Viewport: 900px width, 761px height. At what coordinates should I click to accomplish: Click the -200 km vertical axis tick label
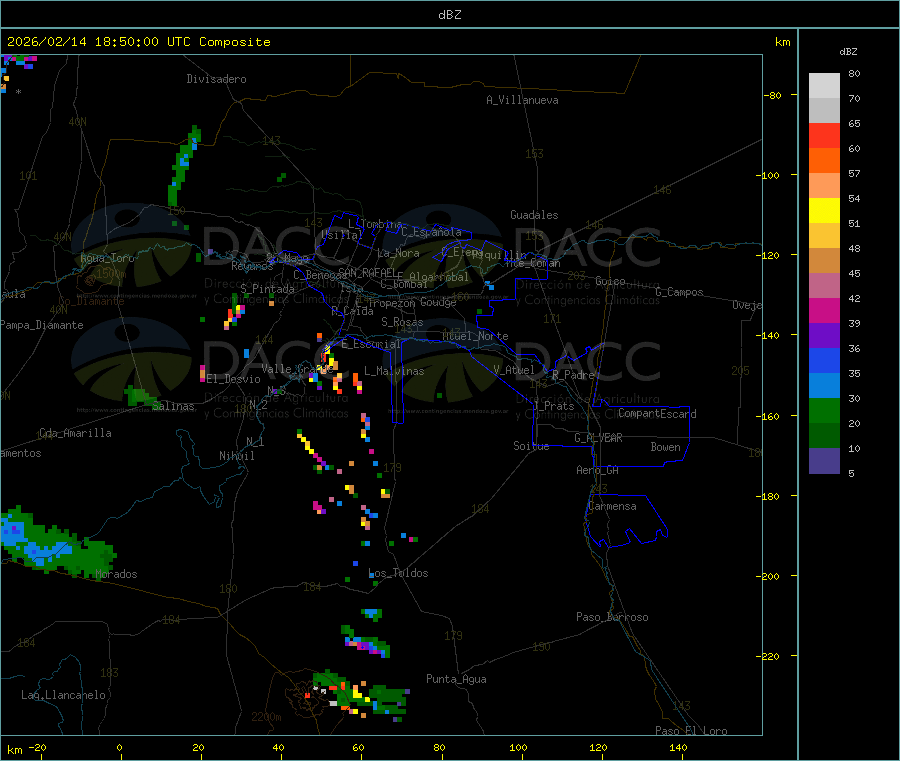[766, 576]
